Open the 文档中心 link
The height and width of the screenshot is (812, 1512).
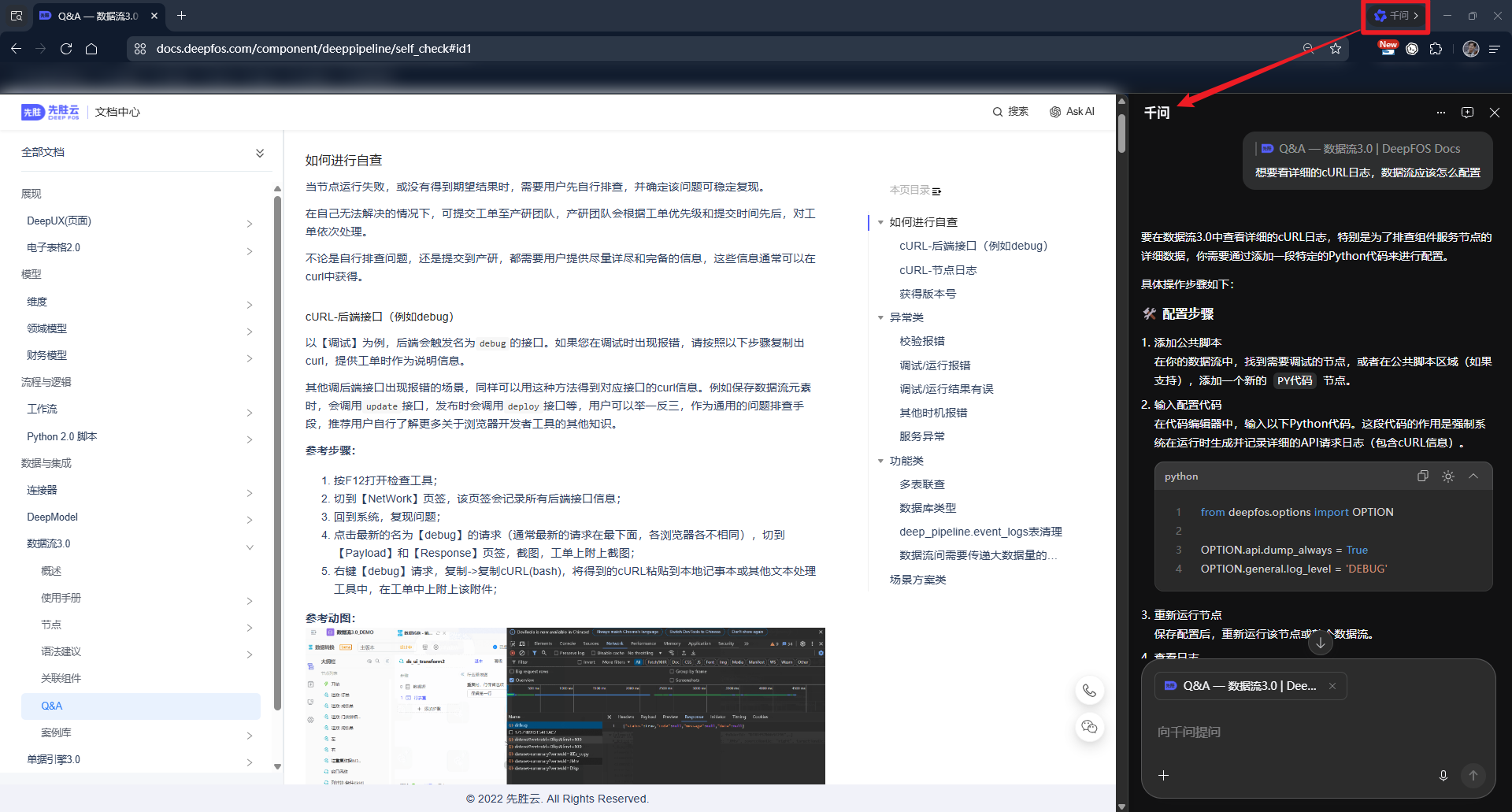pyautogui.click(x=117, y=112)
